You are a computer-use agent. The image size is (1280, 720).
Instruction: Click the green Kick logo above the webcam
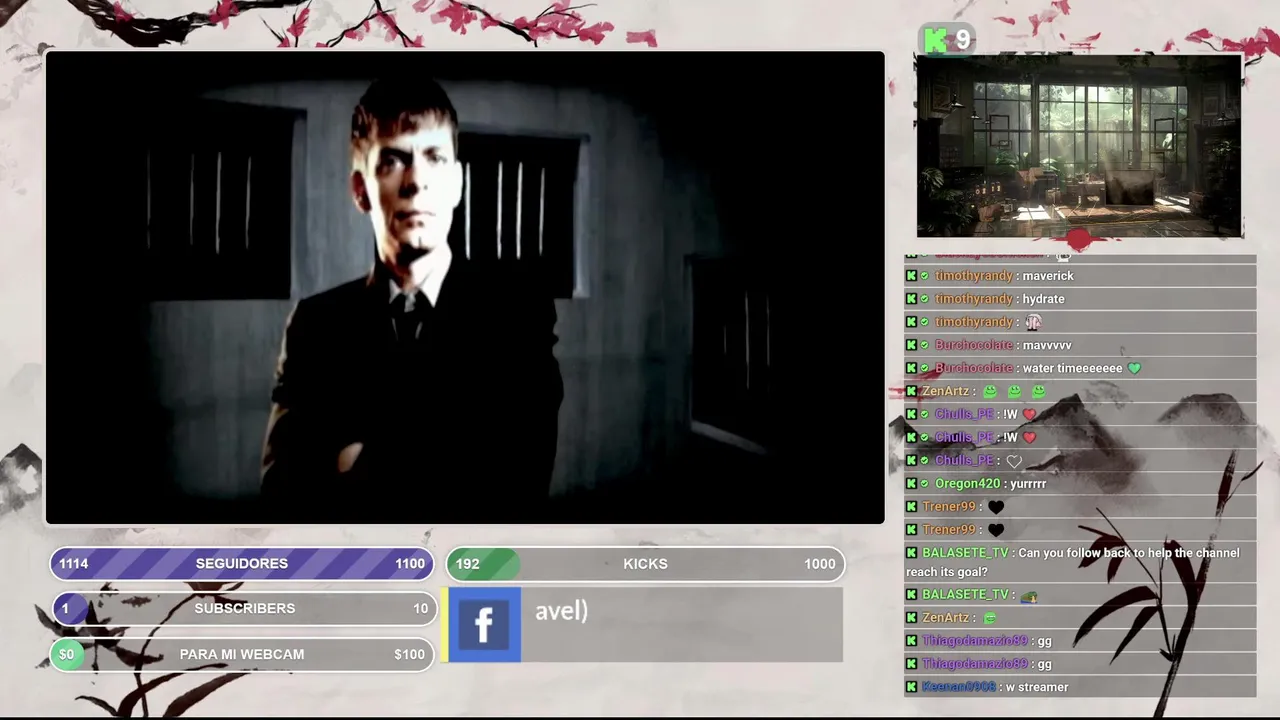coord(935,40)
